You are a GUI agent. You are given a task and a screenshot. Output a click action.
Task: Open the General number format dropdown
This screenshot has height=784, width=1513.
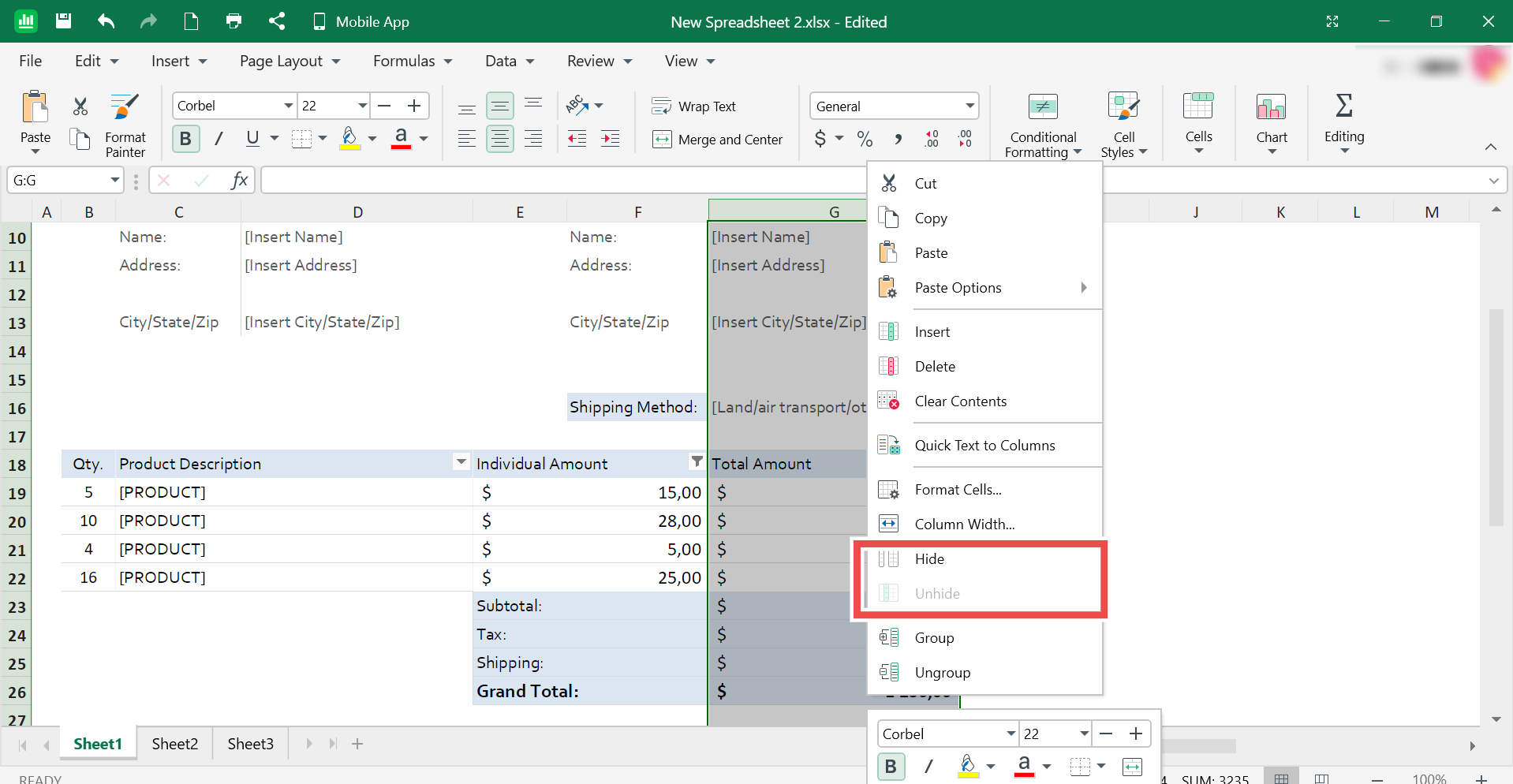point(969,106)
